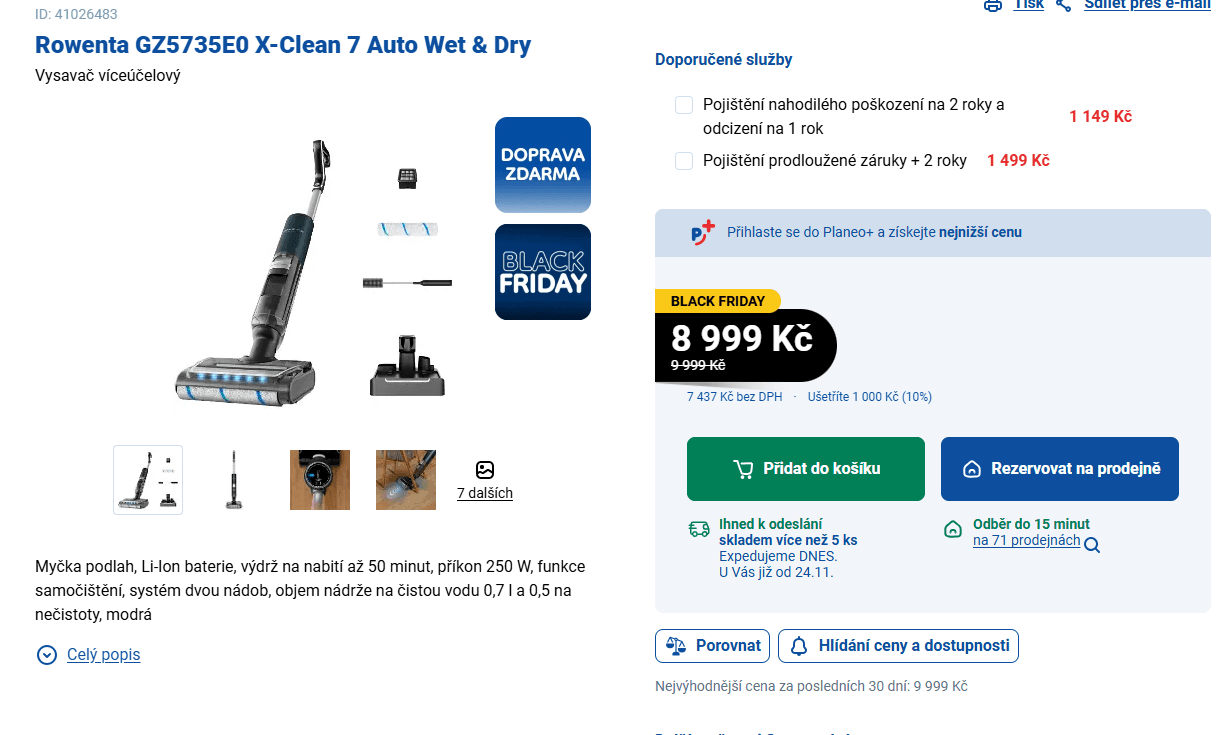Click the share icon for e-mail sharing
The image size is (1230, 735).
1064,5
